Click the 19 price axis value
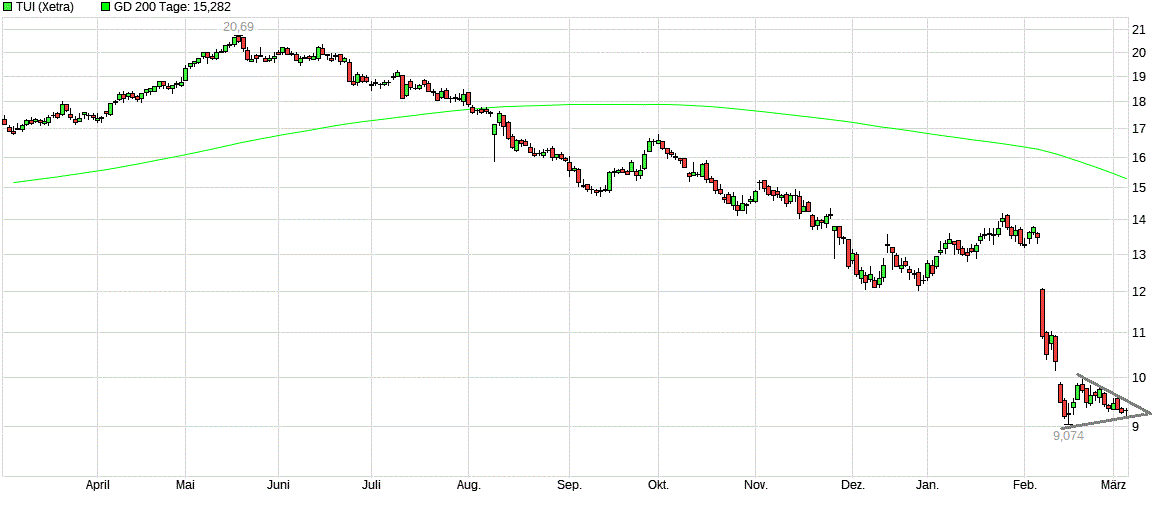Screen dimensions: 1175x517 (1138, 76)
